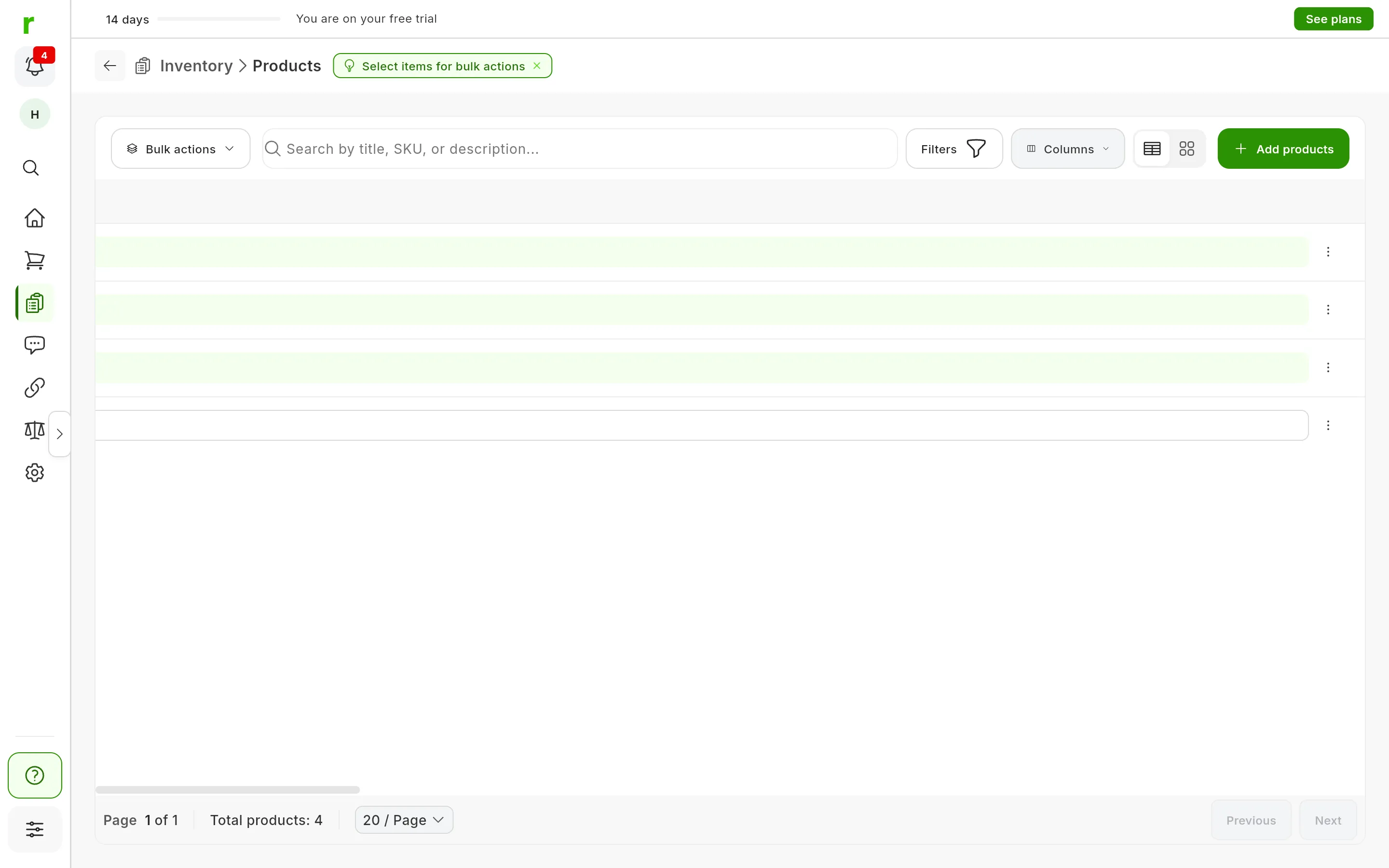
Task: Click the free trial progress bar
Action: (218, 19)
